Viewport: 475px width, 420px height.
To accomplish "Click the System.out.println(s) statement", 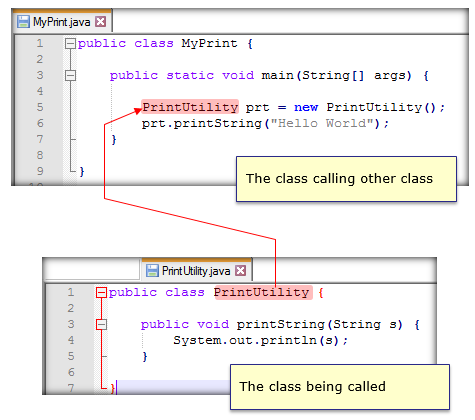I will [x=260, y=340].
